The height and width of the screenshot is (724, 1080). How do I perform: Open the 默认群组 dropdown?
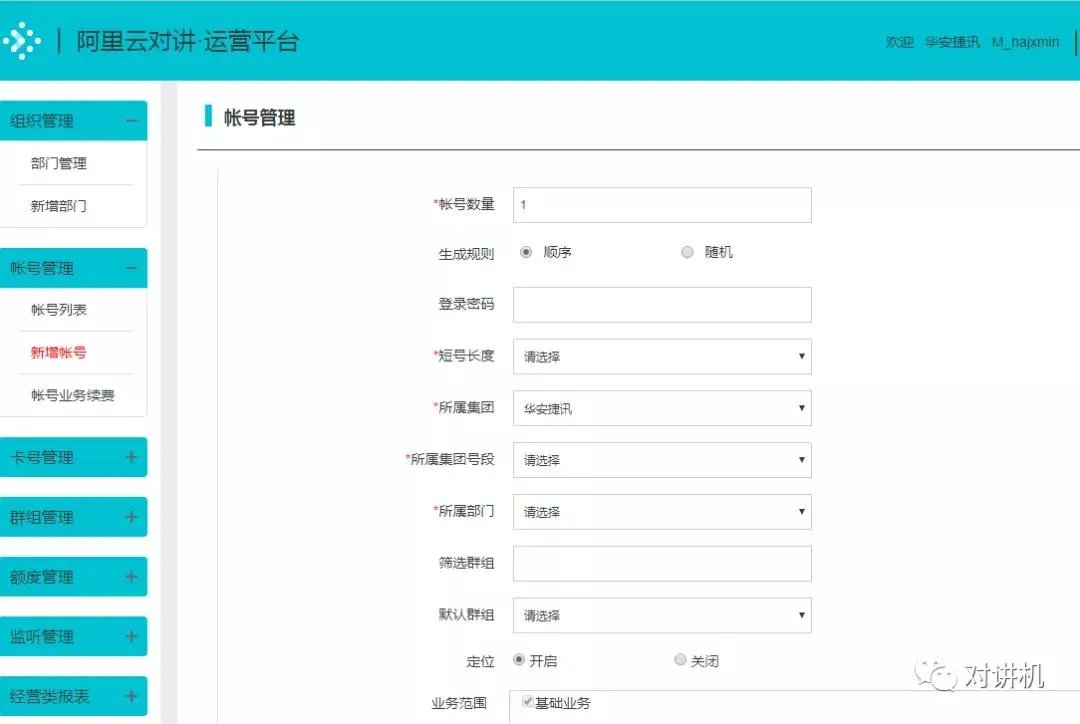(661, 615)
